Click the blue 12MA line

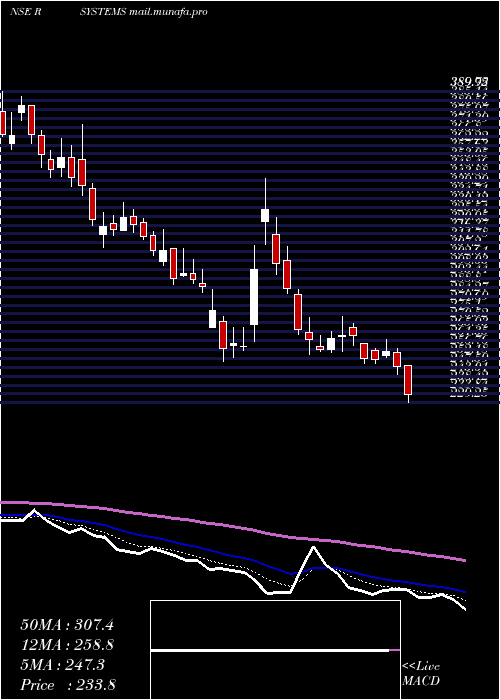tap(232, 554)
